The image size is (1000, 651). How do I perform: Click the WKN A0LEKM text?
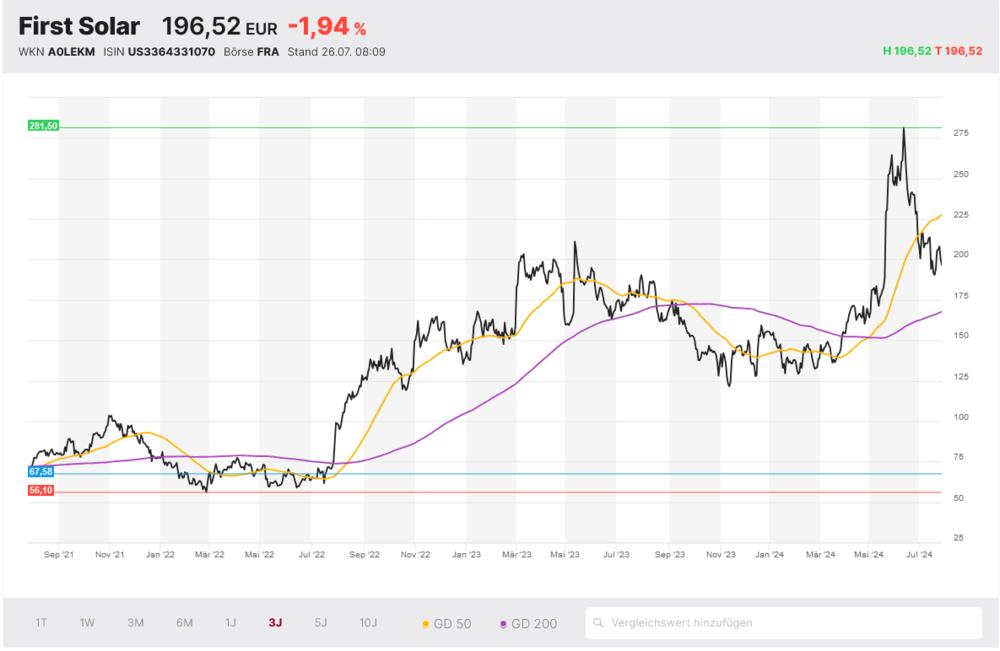57,52
